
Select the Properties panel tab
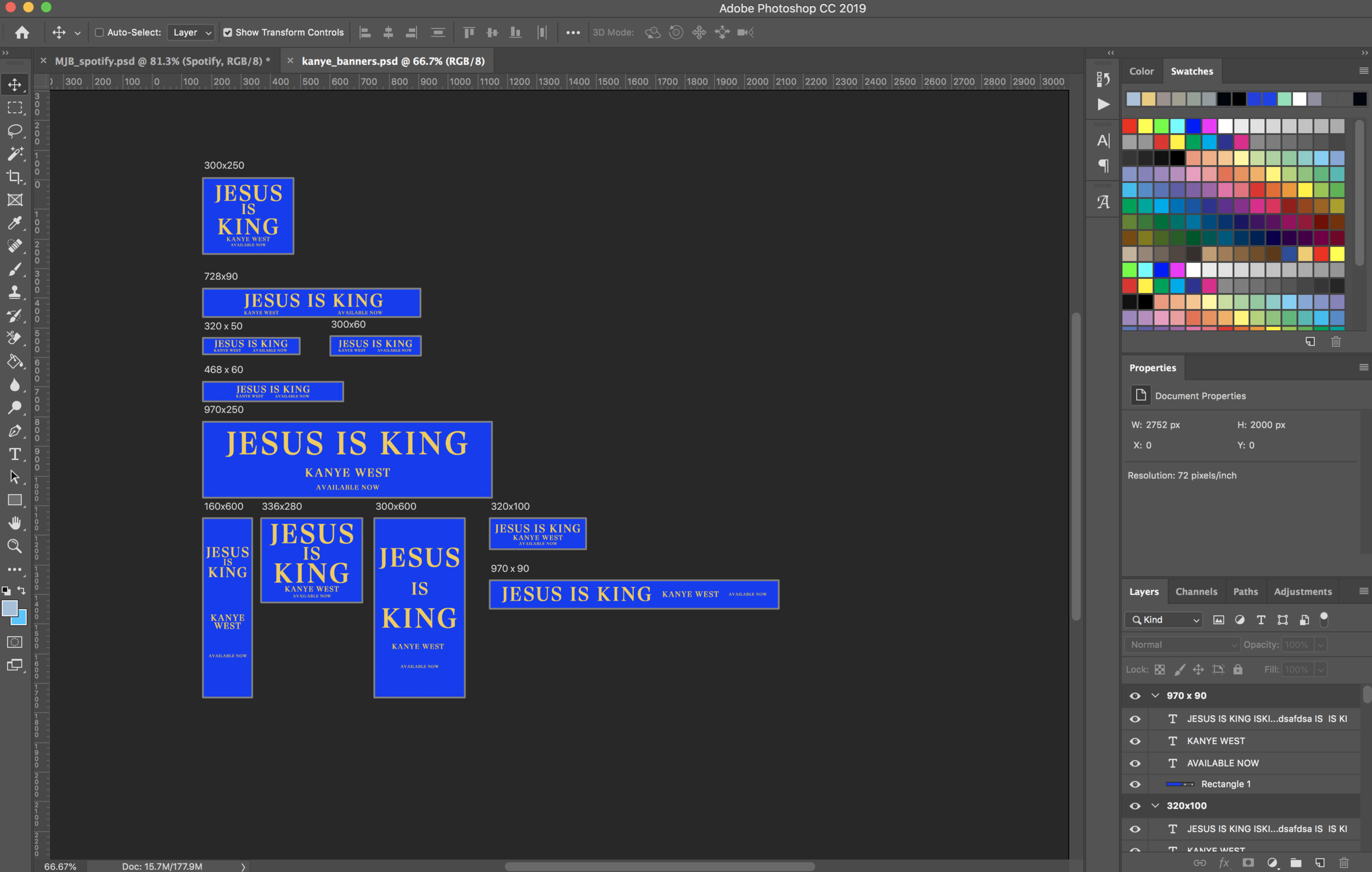[x=1152, y=368]
